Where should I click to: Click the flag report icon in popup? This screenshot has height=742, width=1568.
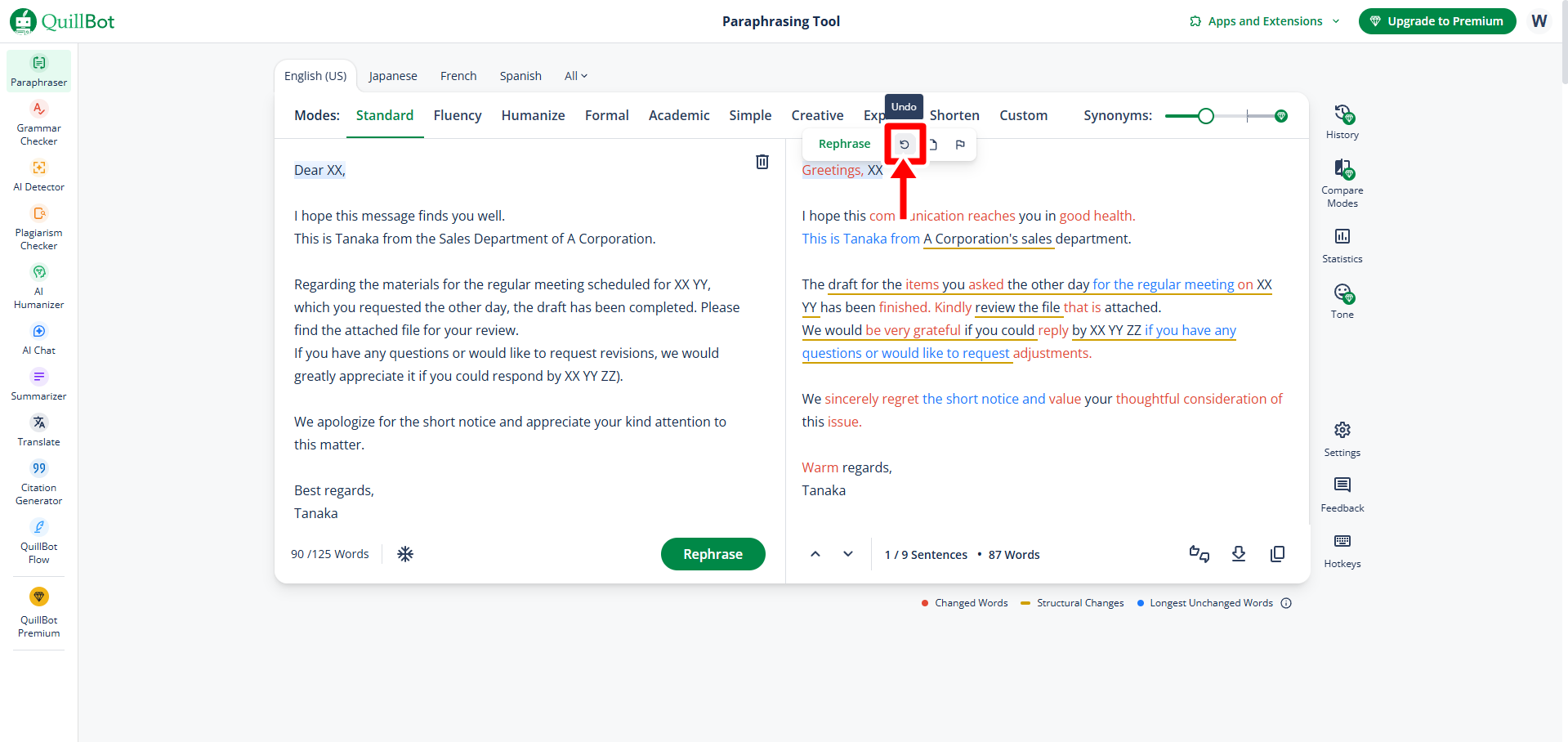[960, 145]
